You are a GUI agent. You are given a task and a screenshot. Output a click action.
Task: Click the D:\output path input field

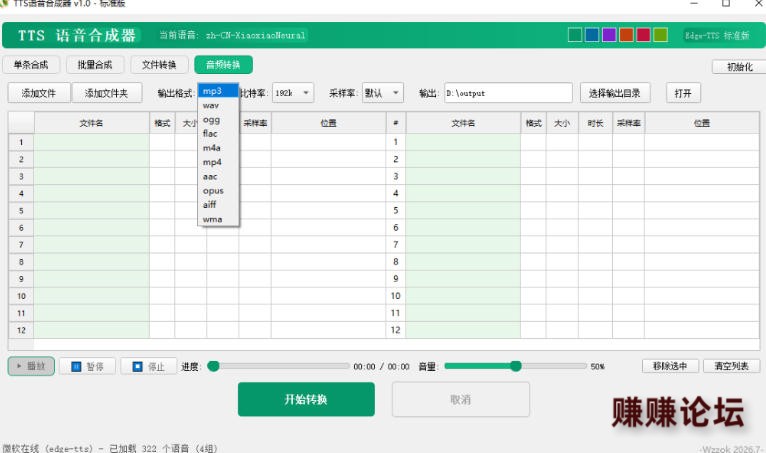[x=508, y=93]
